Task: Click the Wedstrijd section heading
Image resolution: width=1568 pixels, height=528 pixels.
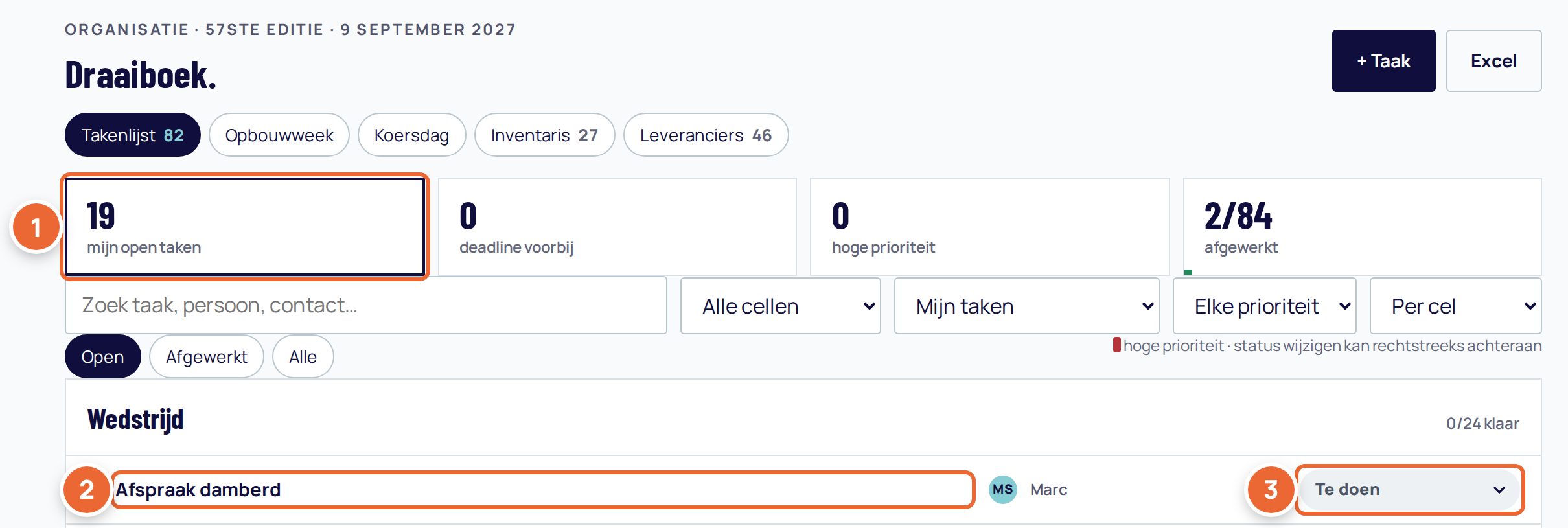Action: click(135, 419)
